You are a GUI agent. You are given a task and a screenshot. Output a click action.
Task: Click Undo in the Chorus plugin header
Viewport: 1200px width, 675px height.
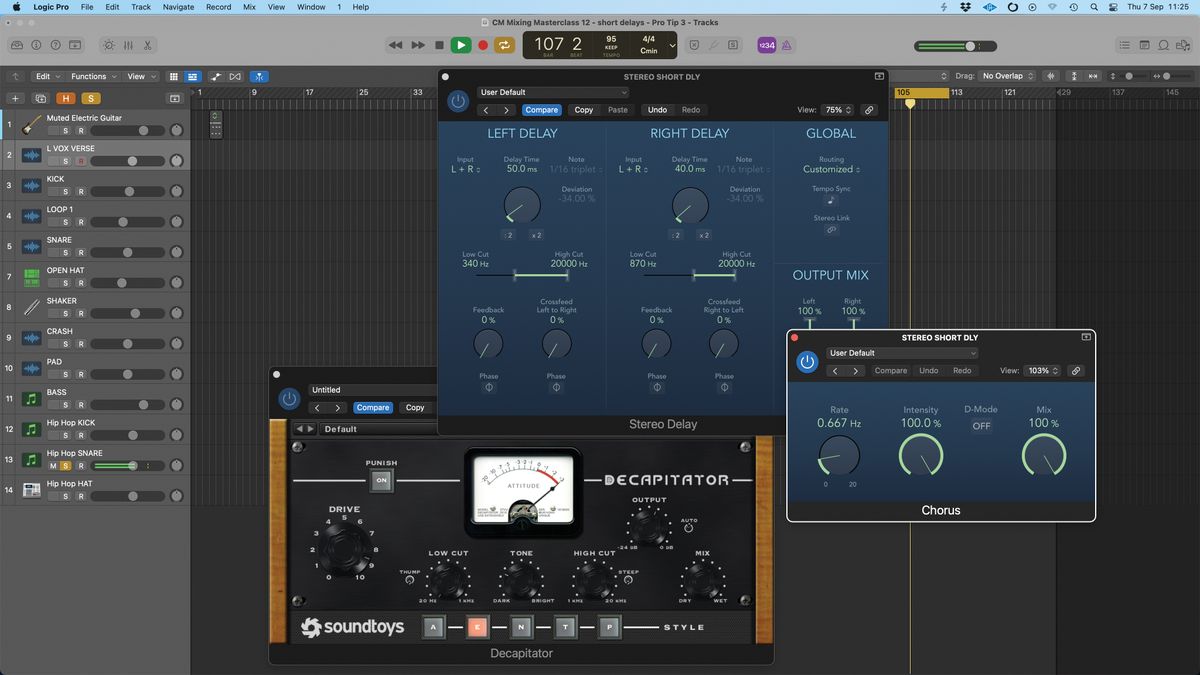click(x=928, y=370)
